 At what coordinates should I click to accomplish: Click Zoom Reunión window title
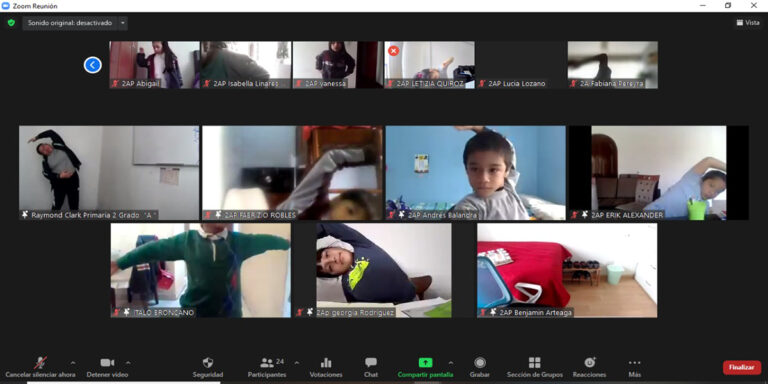(35, 6)
